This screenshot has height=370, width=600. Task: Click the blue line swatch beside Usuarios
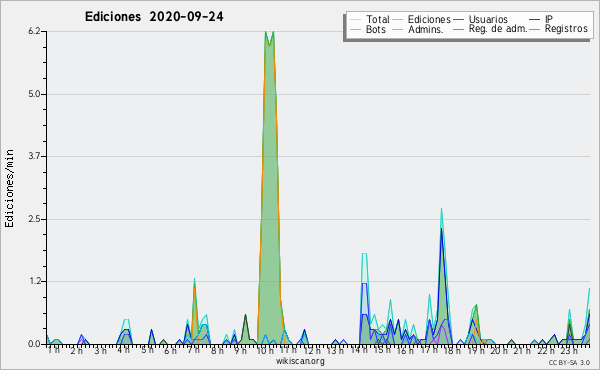(x=458, y=20)
